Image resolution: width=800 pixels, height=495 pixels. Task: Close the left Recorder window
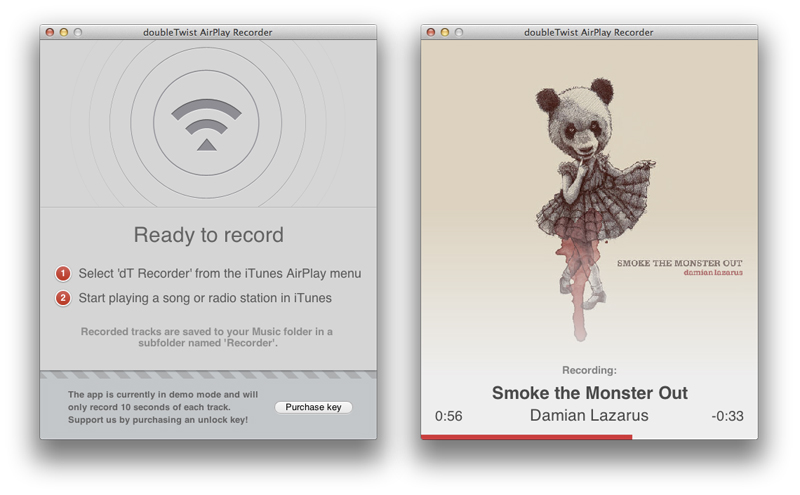[49, 32]
